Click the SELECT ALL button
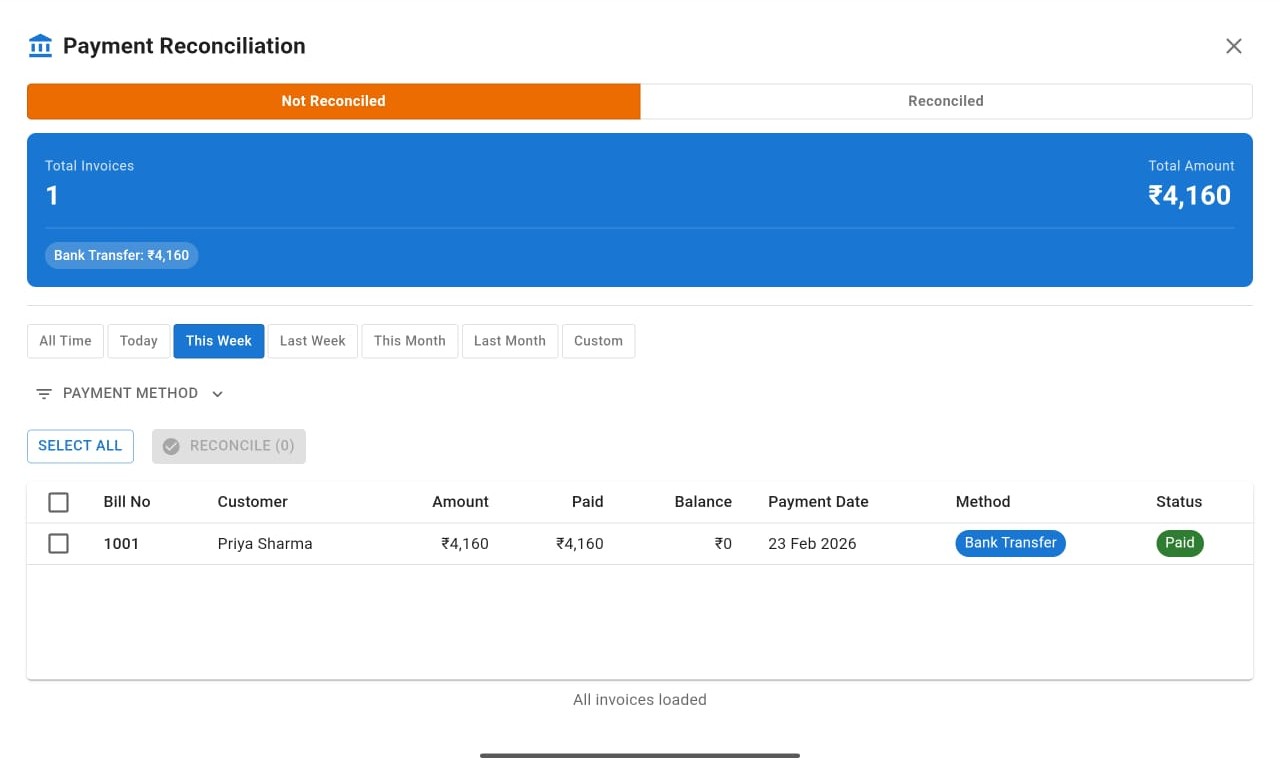 click(x=80, y=446)
